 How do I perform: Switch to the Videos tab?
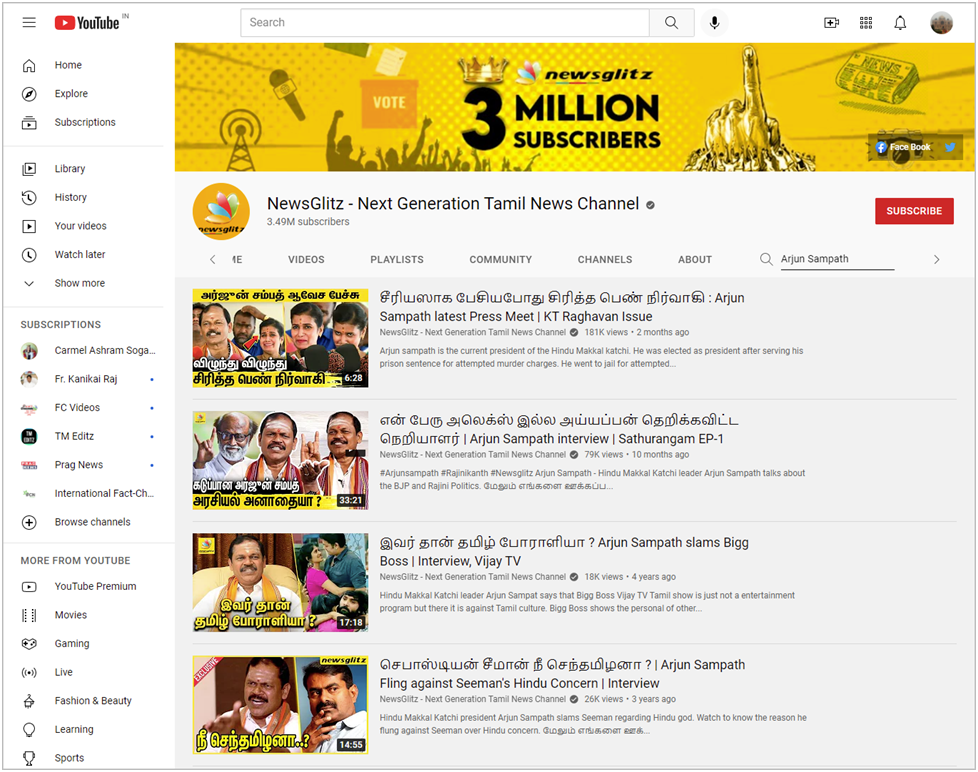tap(306, 259)
